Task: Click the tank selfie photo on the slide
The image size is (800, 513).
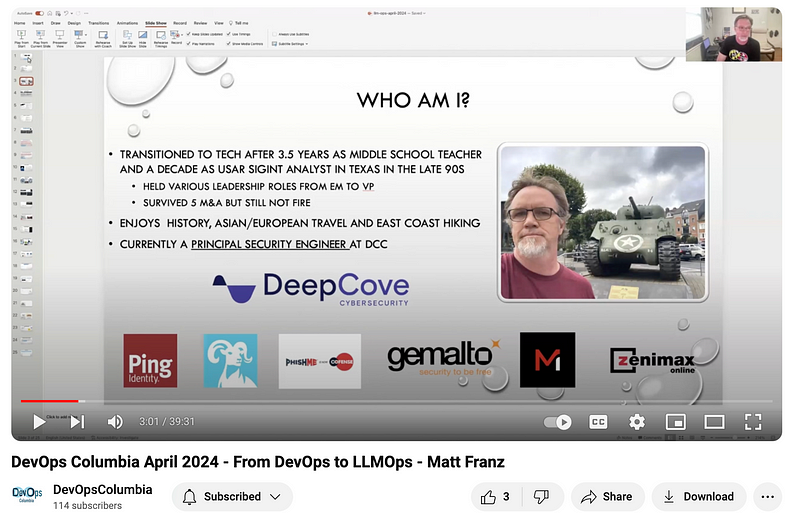Action: (x=603, y=223)
